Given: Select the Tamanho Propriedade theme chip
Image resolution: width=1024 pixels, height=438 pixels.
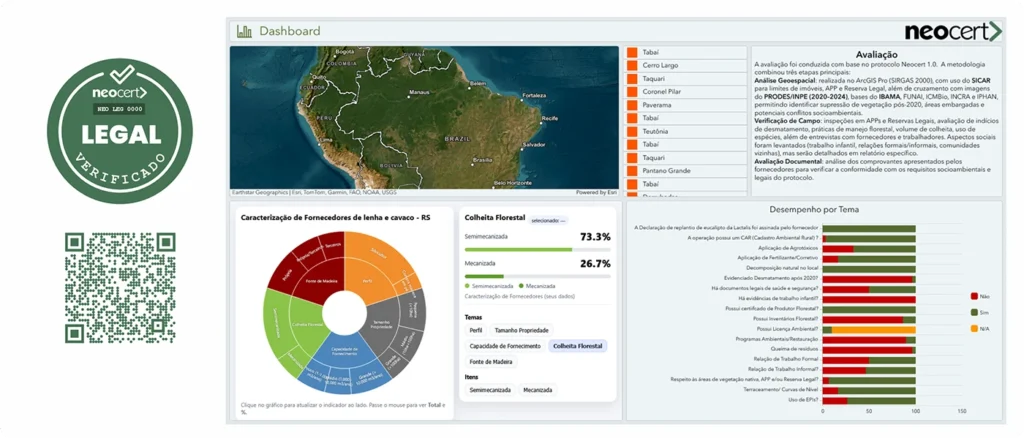Looking at the screenshot, I should [520, 329].
